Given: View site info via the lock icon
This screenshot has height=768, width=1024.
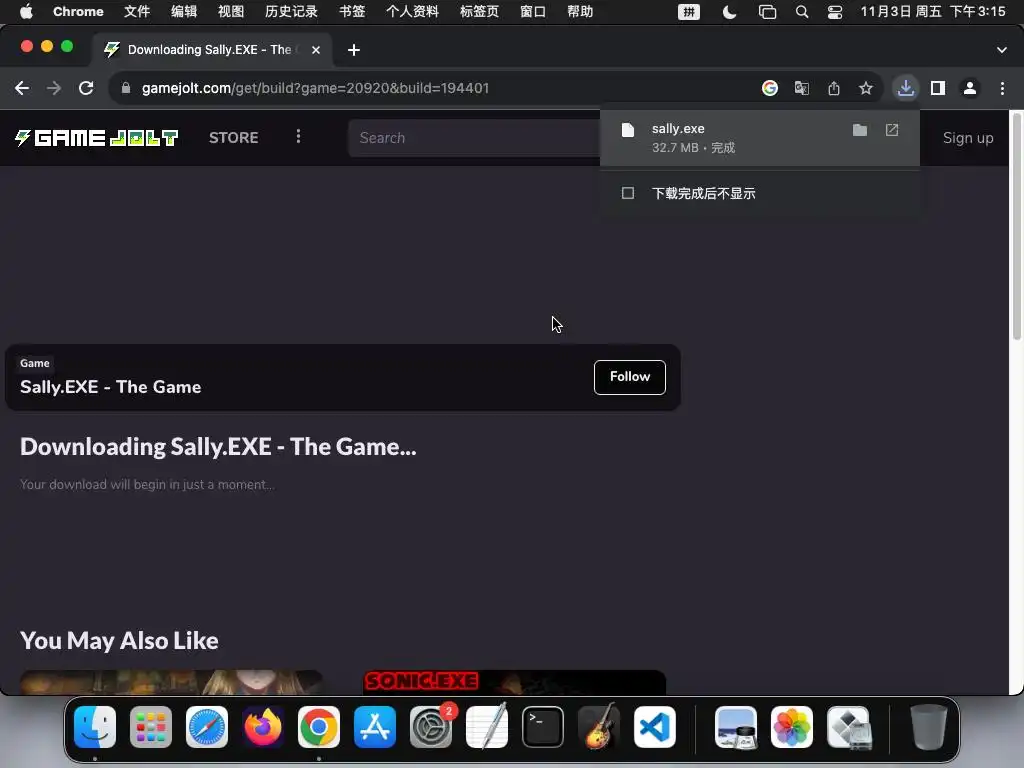Looking at the screenshot, I should point(126,88).
